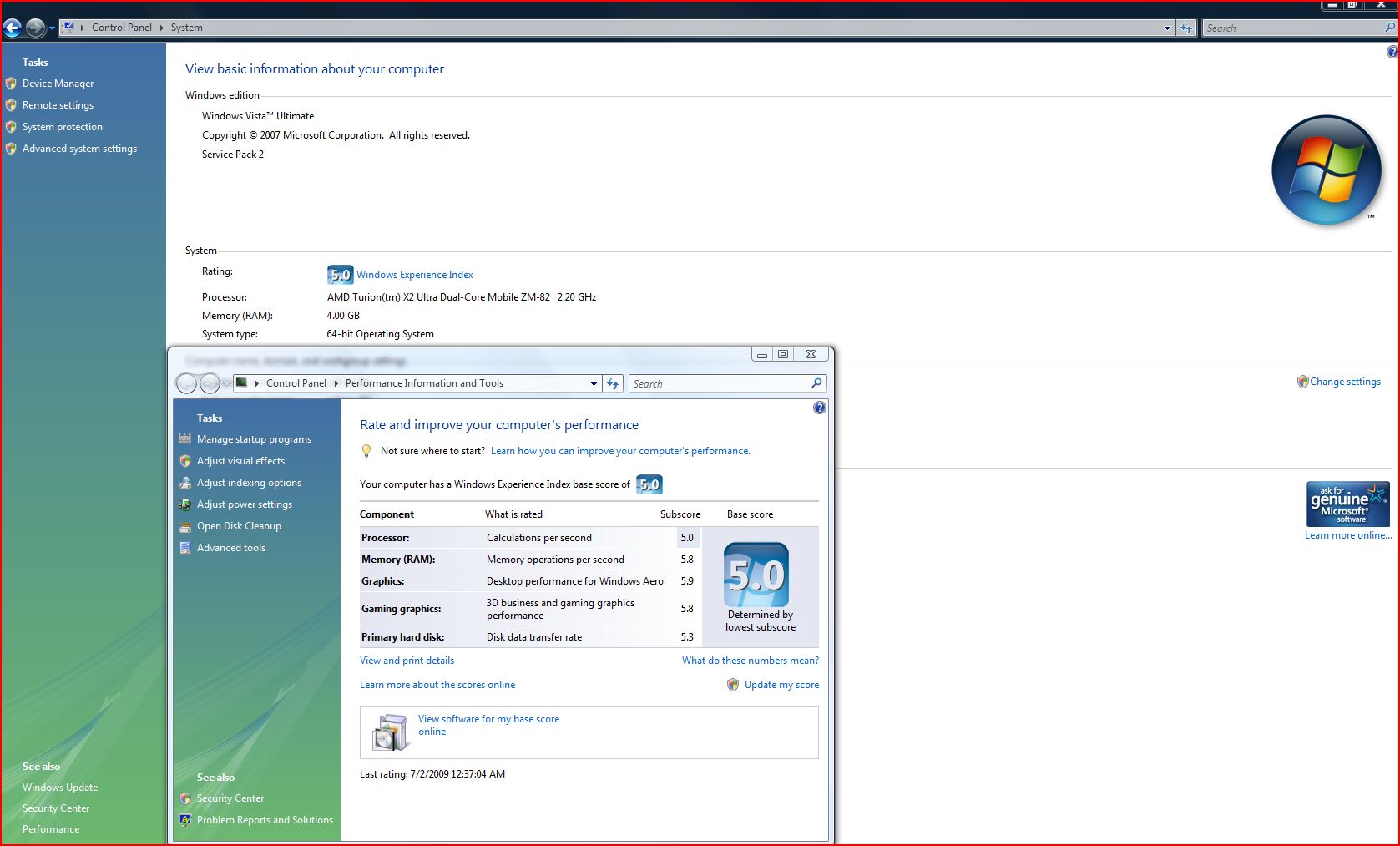
Task: Open What do these numbers mean link
Action: 751,661
